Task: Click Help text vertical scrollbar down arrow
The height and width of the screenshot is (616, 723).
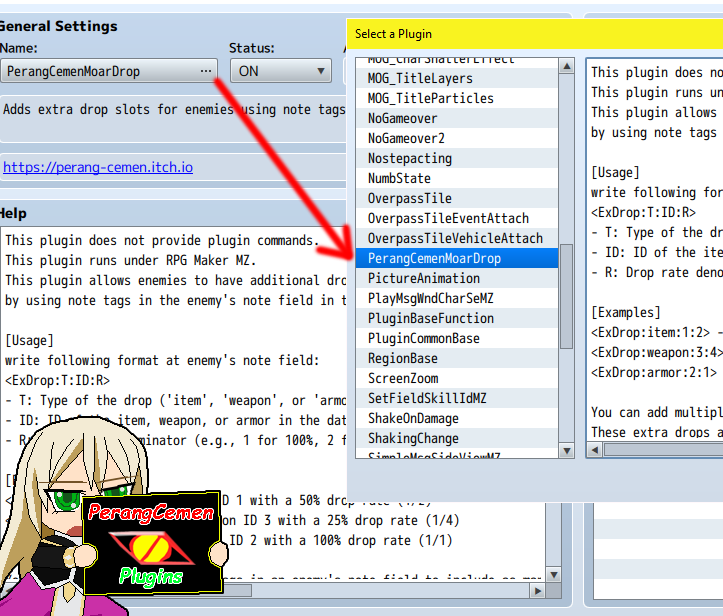Action: point(554,575)
